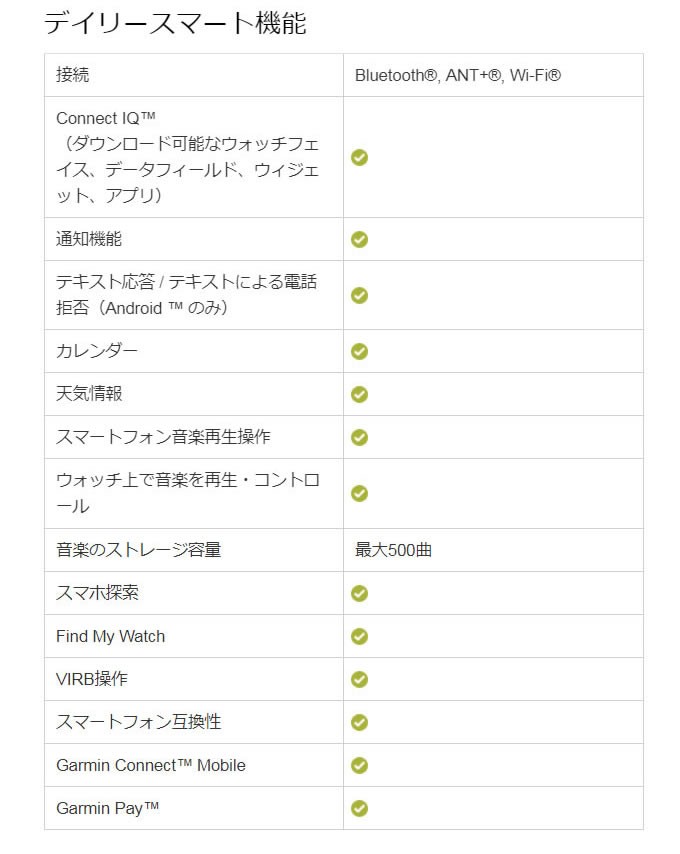Click the Garmin Connect Mobile checkmark icon
Screen dimensions: 680x854
click(359, 765)
